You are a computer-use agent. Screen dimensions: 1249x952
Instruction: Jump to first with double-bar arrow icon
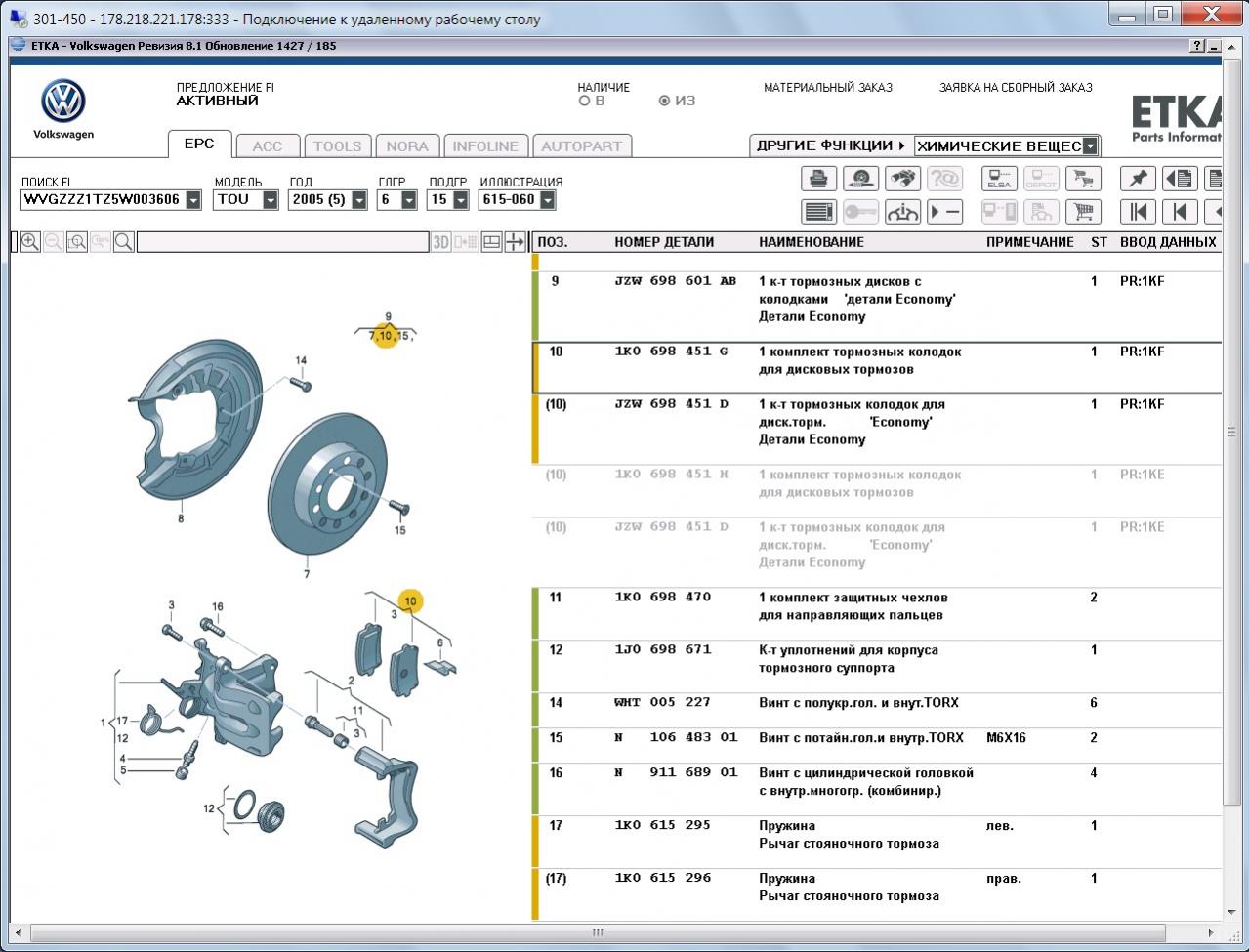[1138, 212]
